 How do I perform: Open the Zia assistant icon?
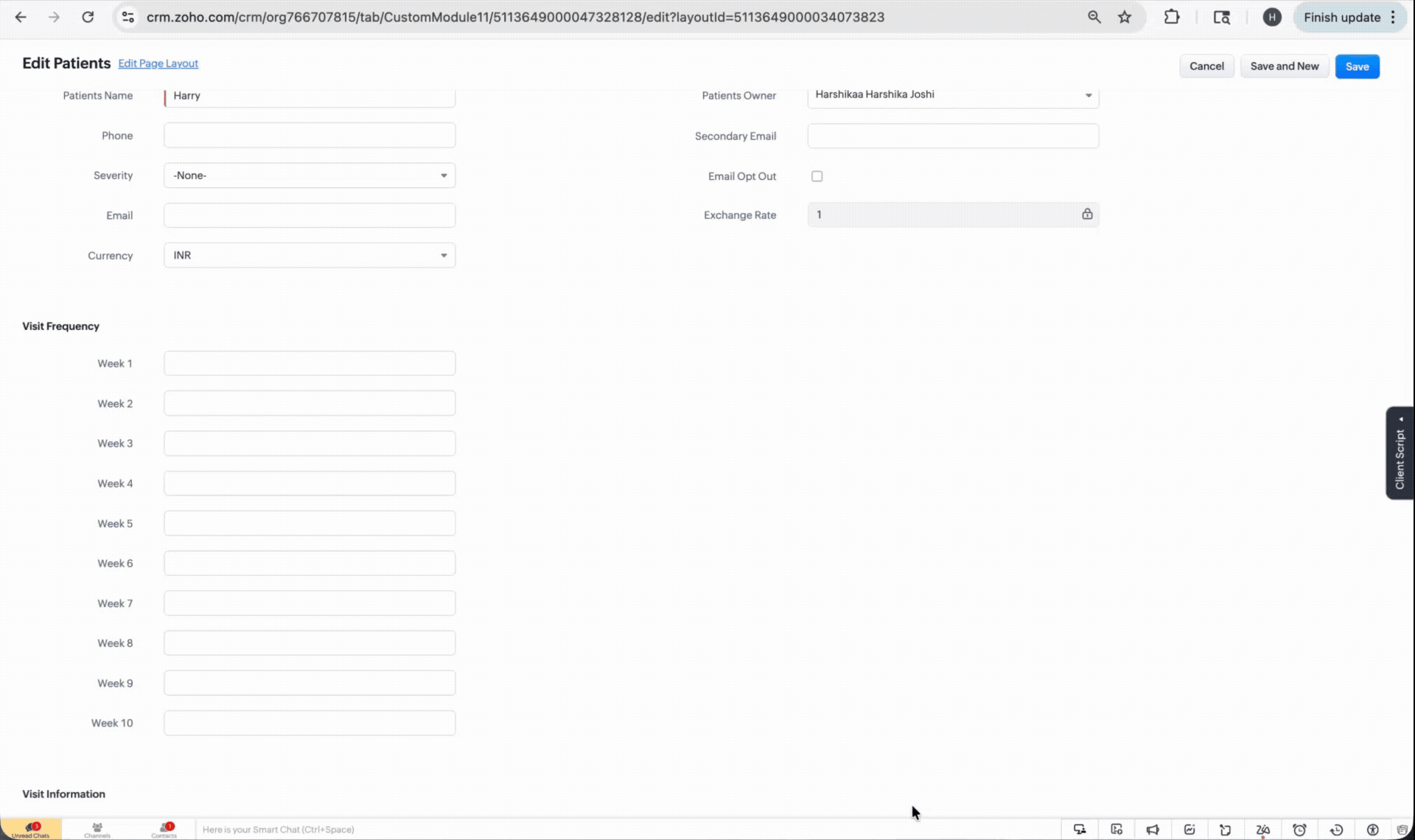(1262, 830)
